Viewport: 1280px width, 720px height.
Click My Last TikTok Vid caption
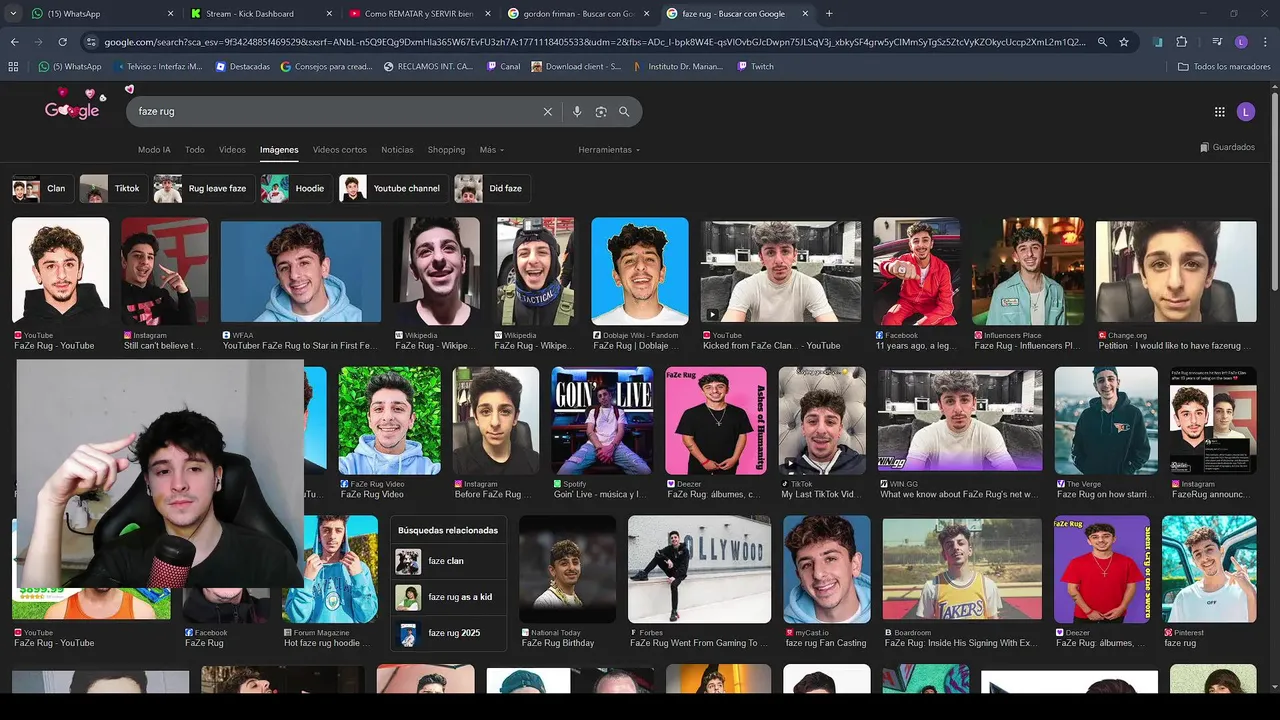click(x=823, y=494)
